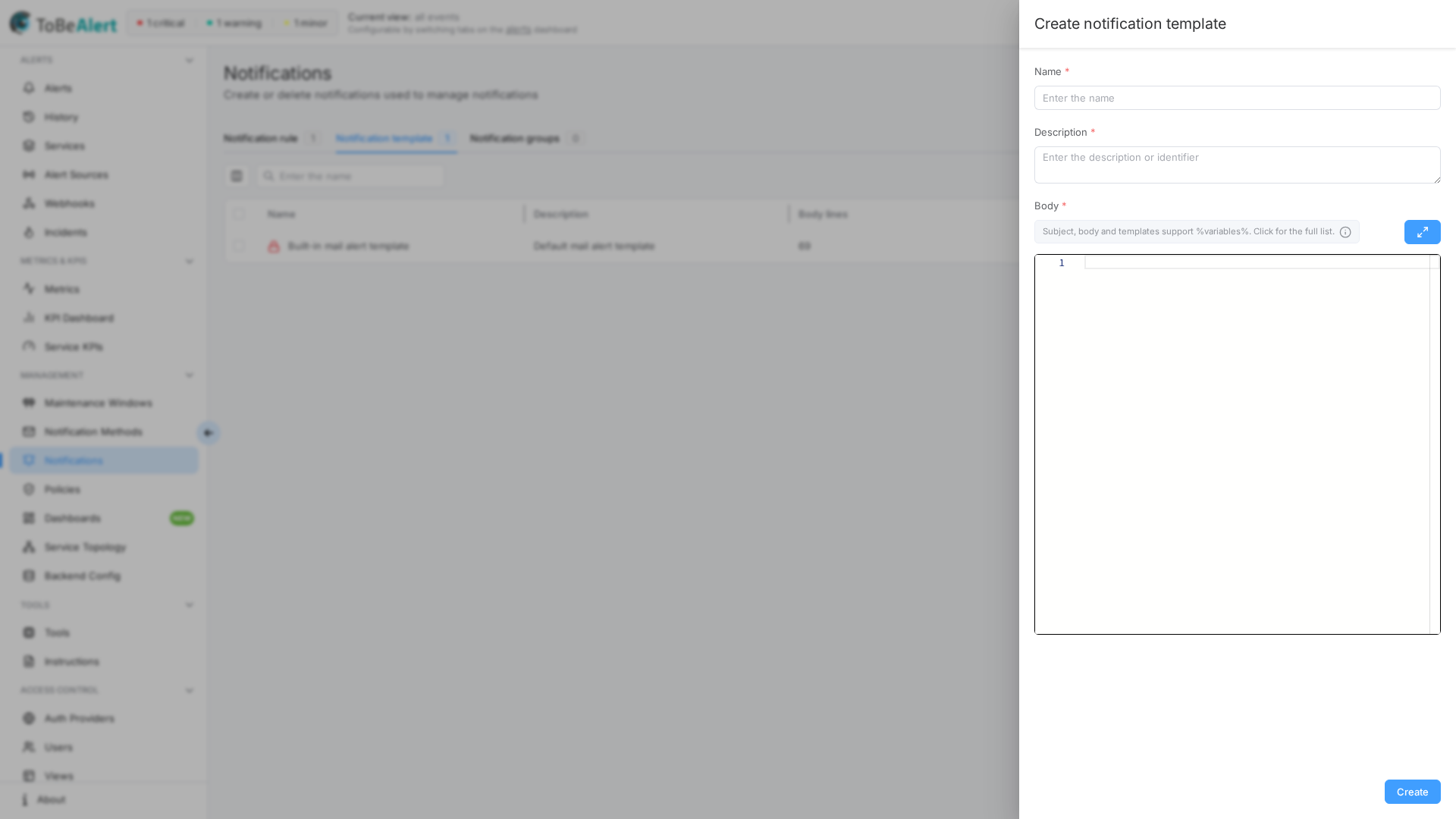Filter by 1 warning alerts badge

tap(234, 23)
